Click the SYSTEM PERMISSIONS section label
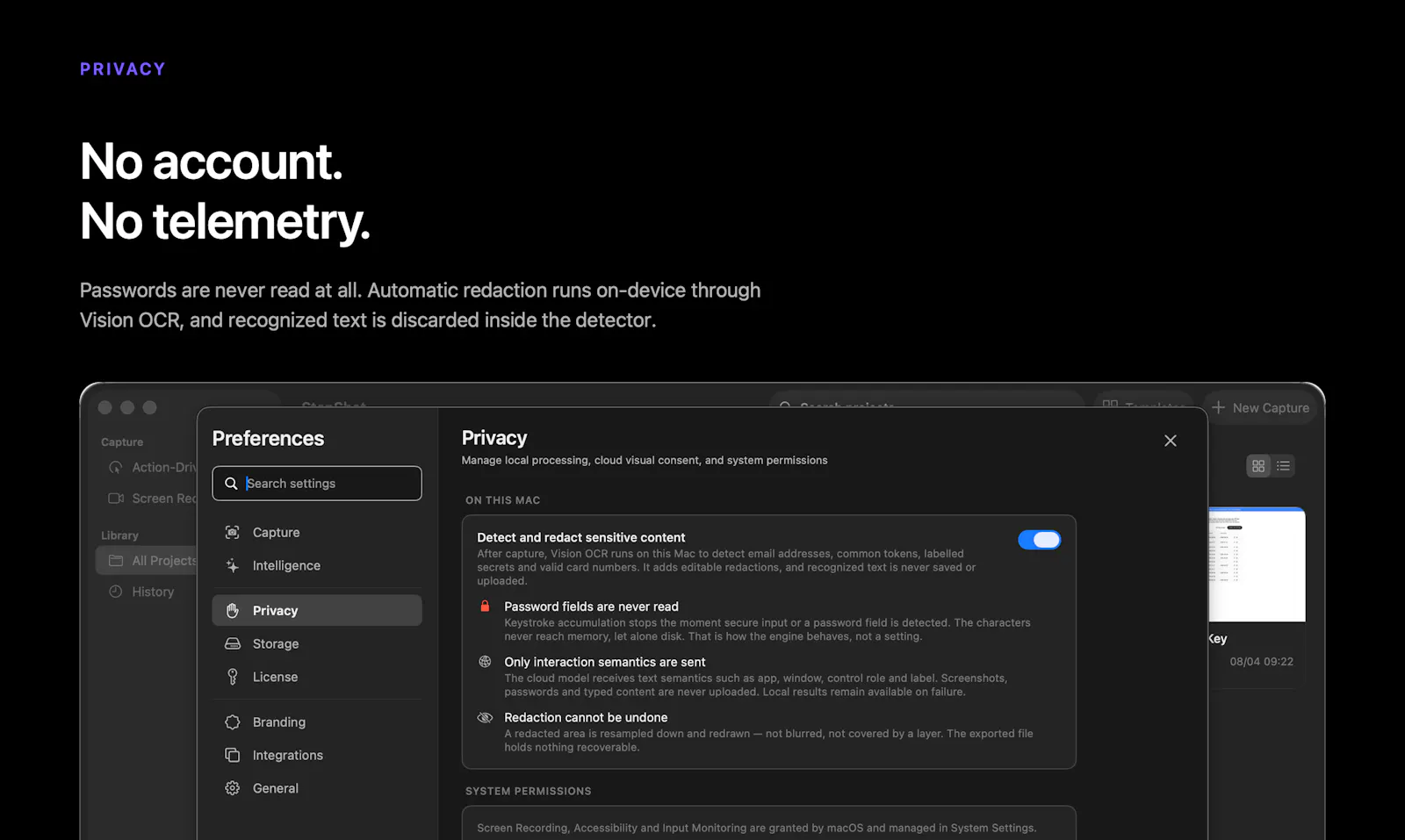 [529, 792]
